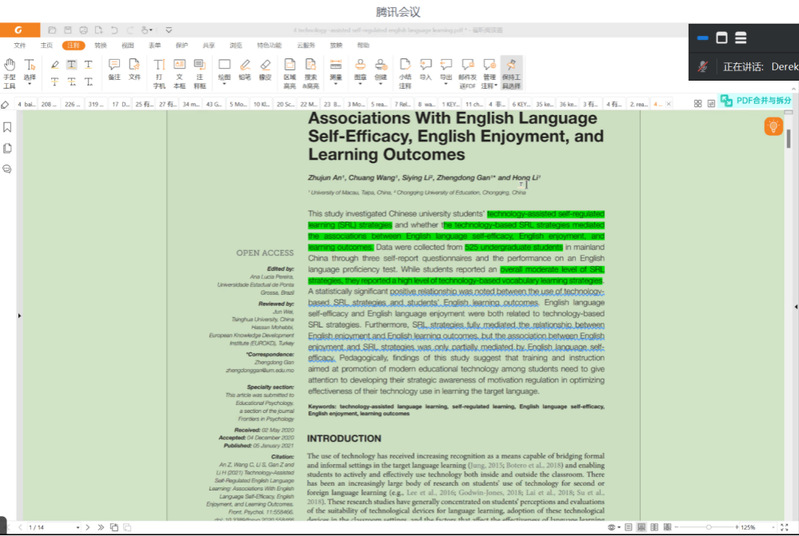This screenshot has width=799, height=536.
Task: Switch to the '7 Rel...' document tab
Action: [x=403, y=104]
